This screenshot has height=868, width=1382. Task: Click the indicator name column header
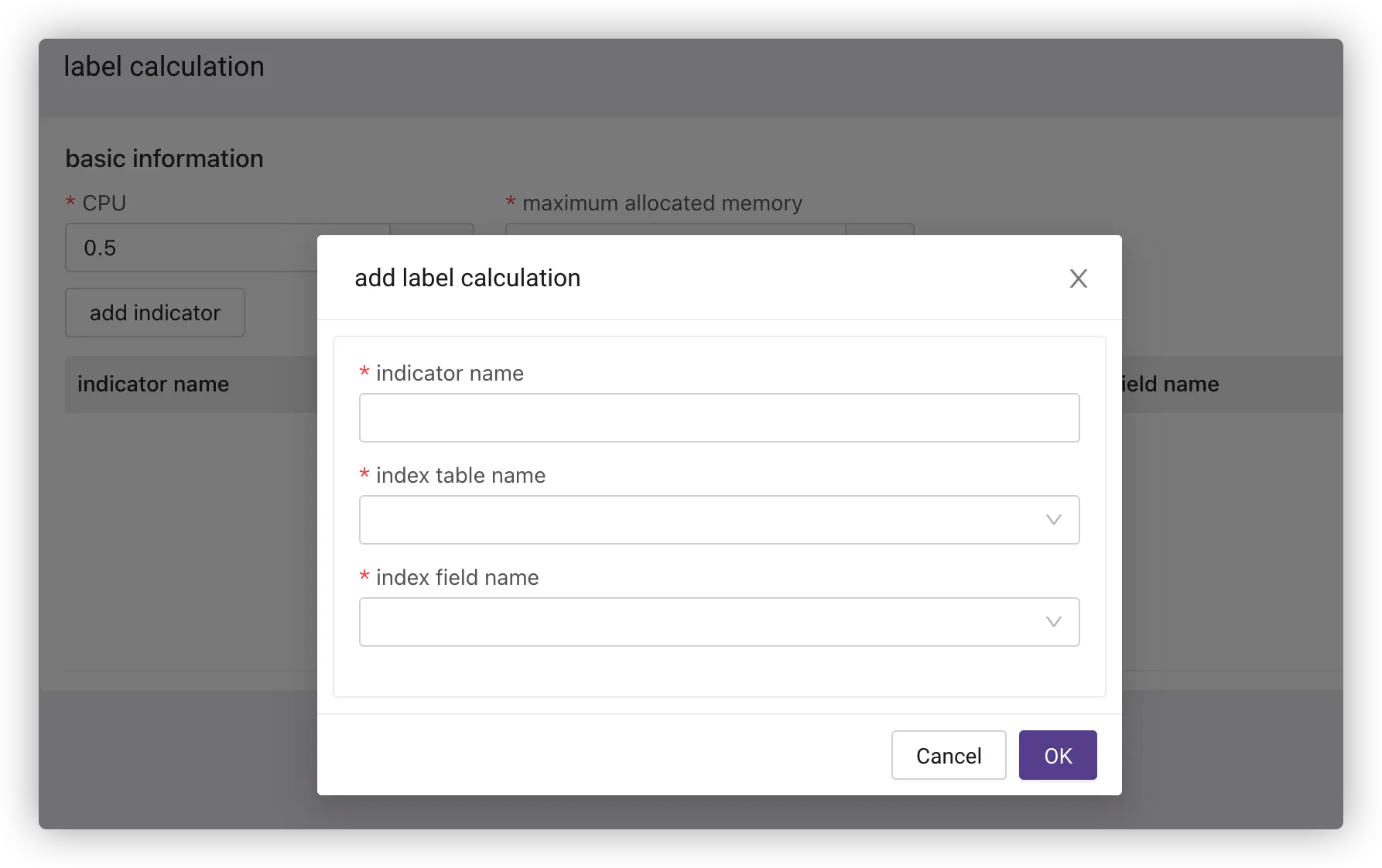click(x=153, y=384)
